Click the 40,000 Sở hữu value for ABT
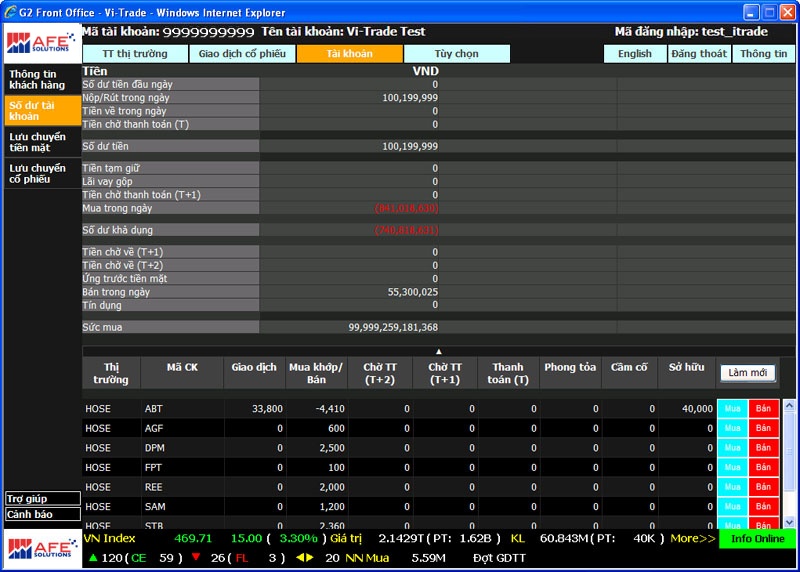 (697, 409)
